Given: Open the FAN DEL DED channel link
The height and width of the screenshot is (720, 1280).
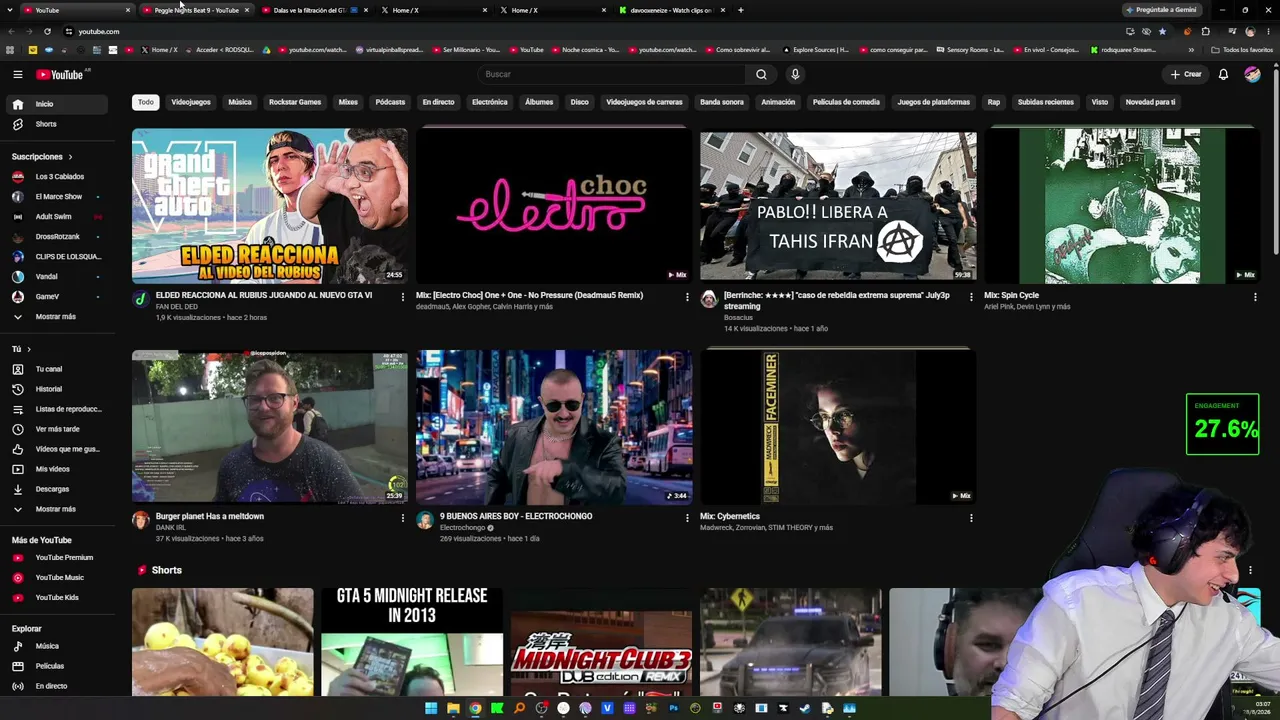Looking at the screenshot, I should pyautogui.click(x=176, y=307).
